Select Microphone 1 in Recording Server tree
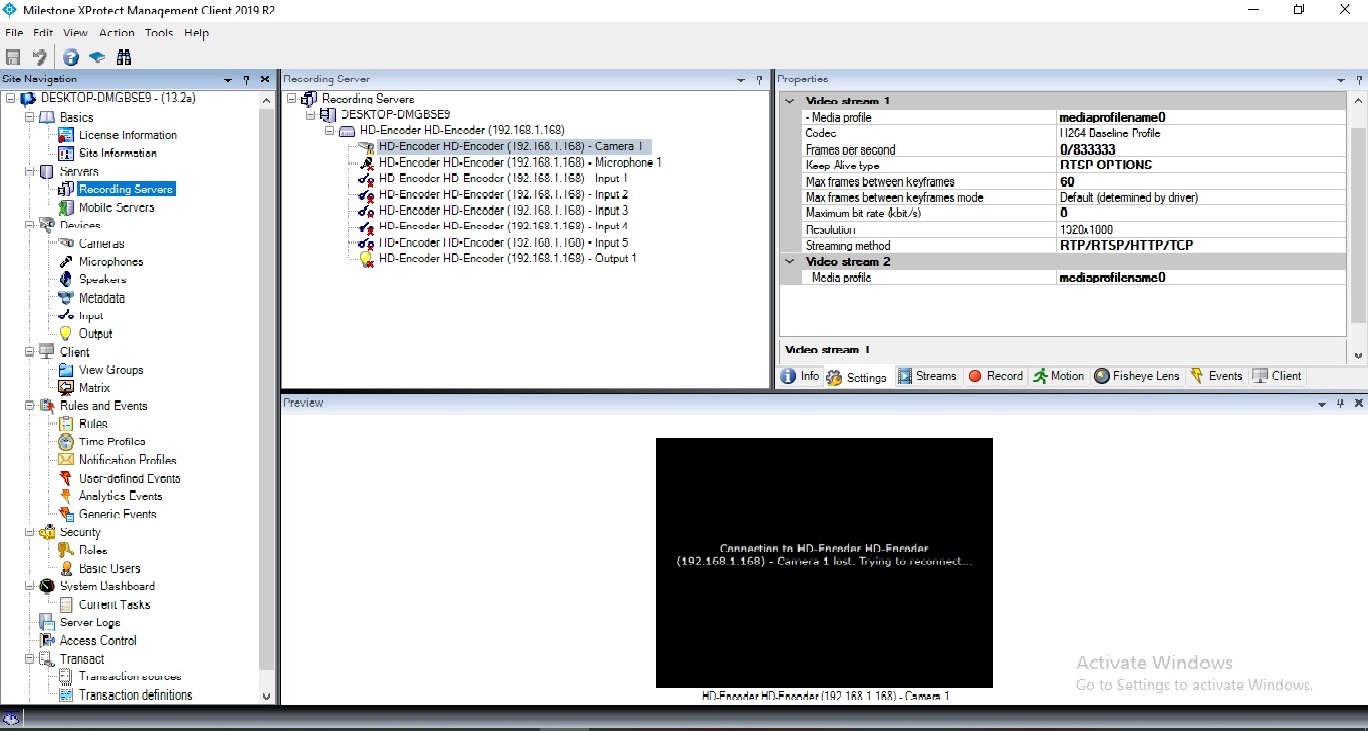The height and width of the screenshot is (731, 1368). (520, 162)
